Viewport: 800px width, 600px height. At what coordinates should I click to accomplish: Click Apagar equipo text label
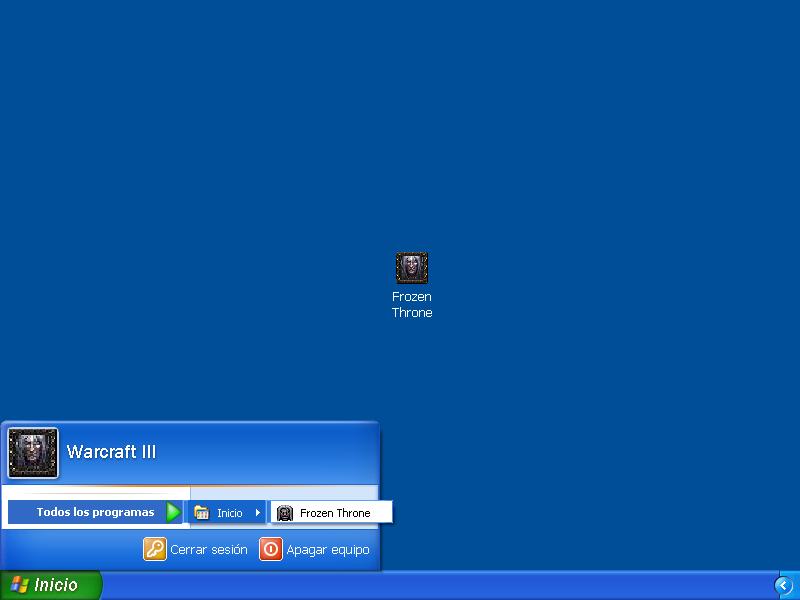[x=328, y=550]
